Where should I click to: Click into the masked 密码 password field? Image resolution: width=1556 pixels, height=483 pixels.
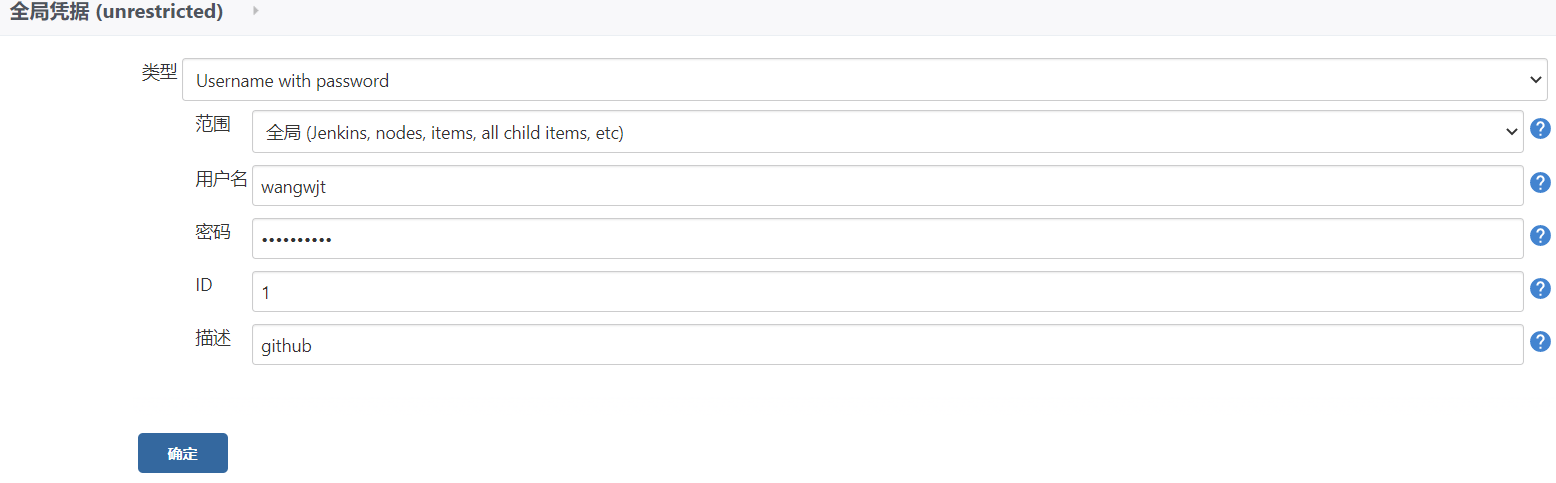click(x=888, y=238)
